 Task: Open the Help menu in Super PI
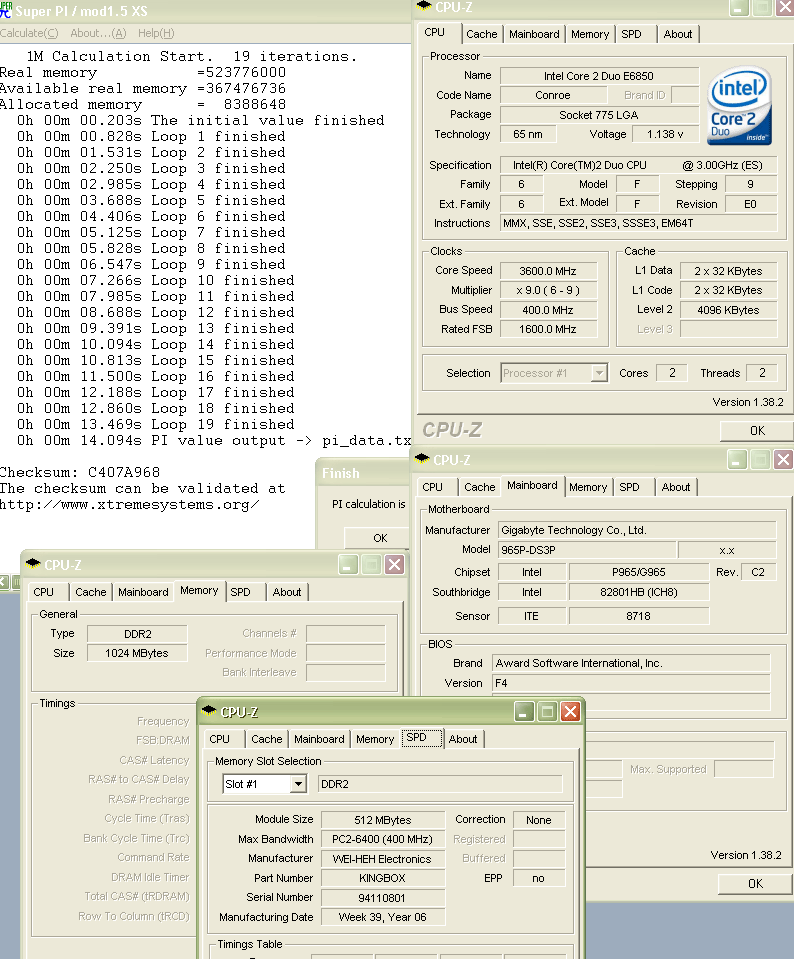(x=156, y=33)
